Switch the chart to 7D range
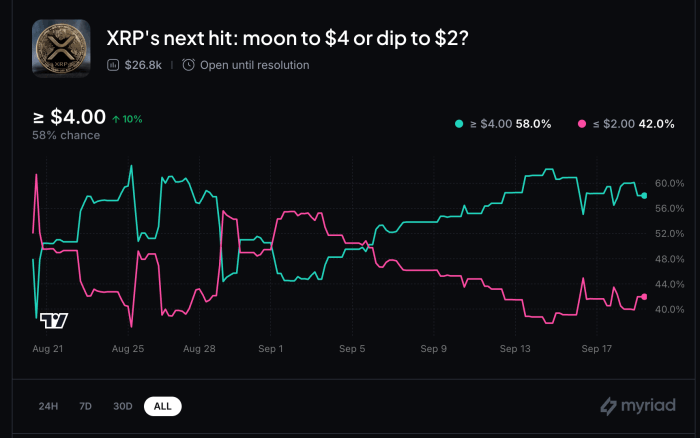 click(x=85, y=406)
